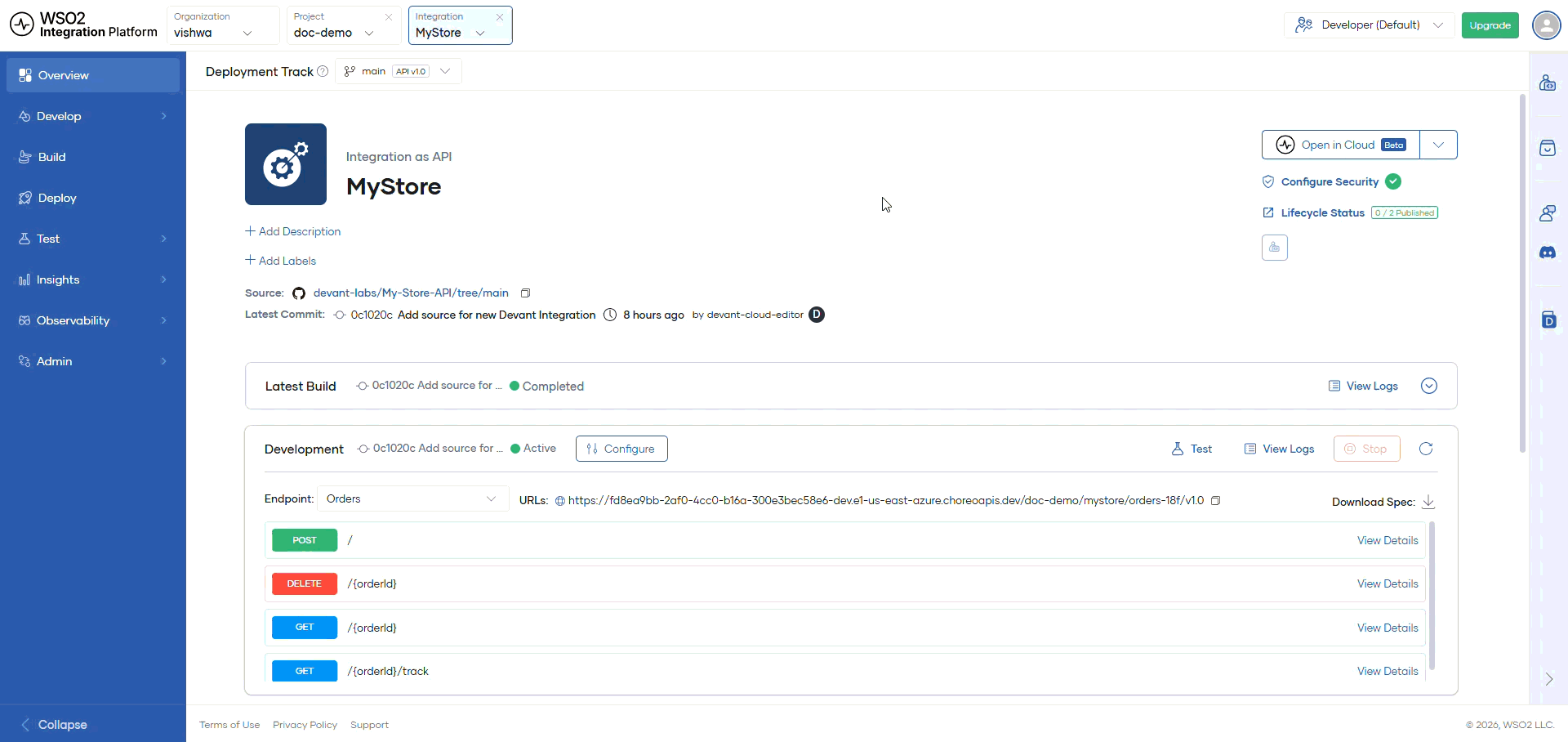1568x742 pixels.
Task: View Logs for Latest Build
Action: (1363, 386)
